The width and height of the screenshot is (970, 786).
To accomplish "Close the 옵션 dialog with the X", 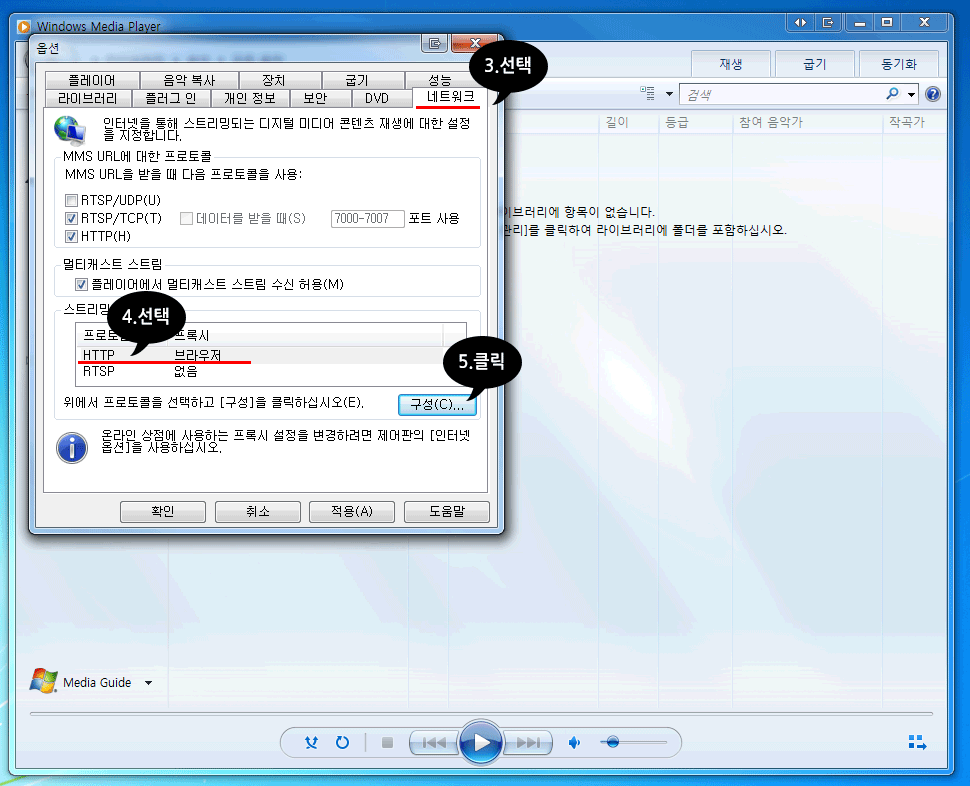I will pyautogui.click(x=474, y=43).
